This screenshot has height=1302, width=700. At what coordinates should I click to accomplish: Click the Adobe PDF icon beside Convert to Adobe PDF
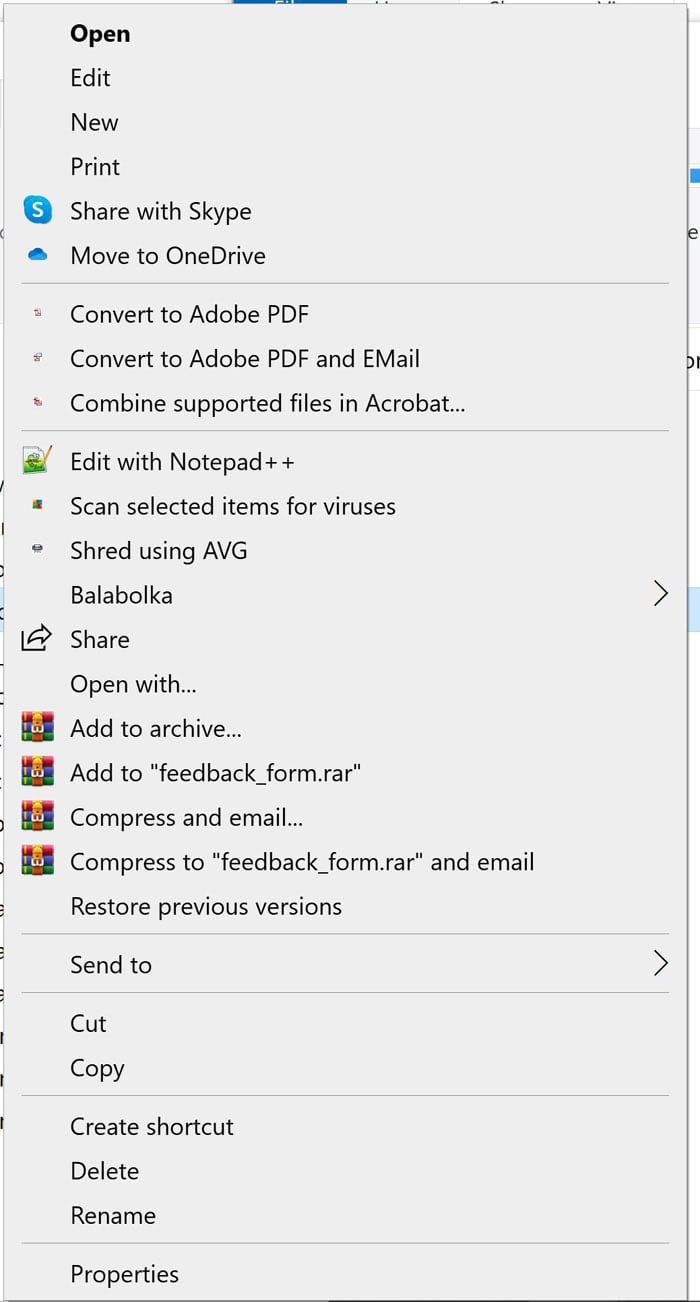(x=38, y=314)
